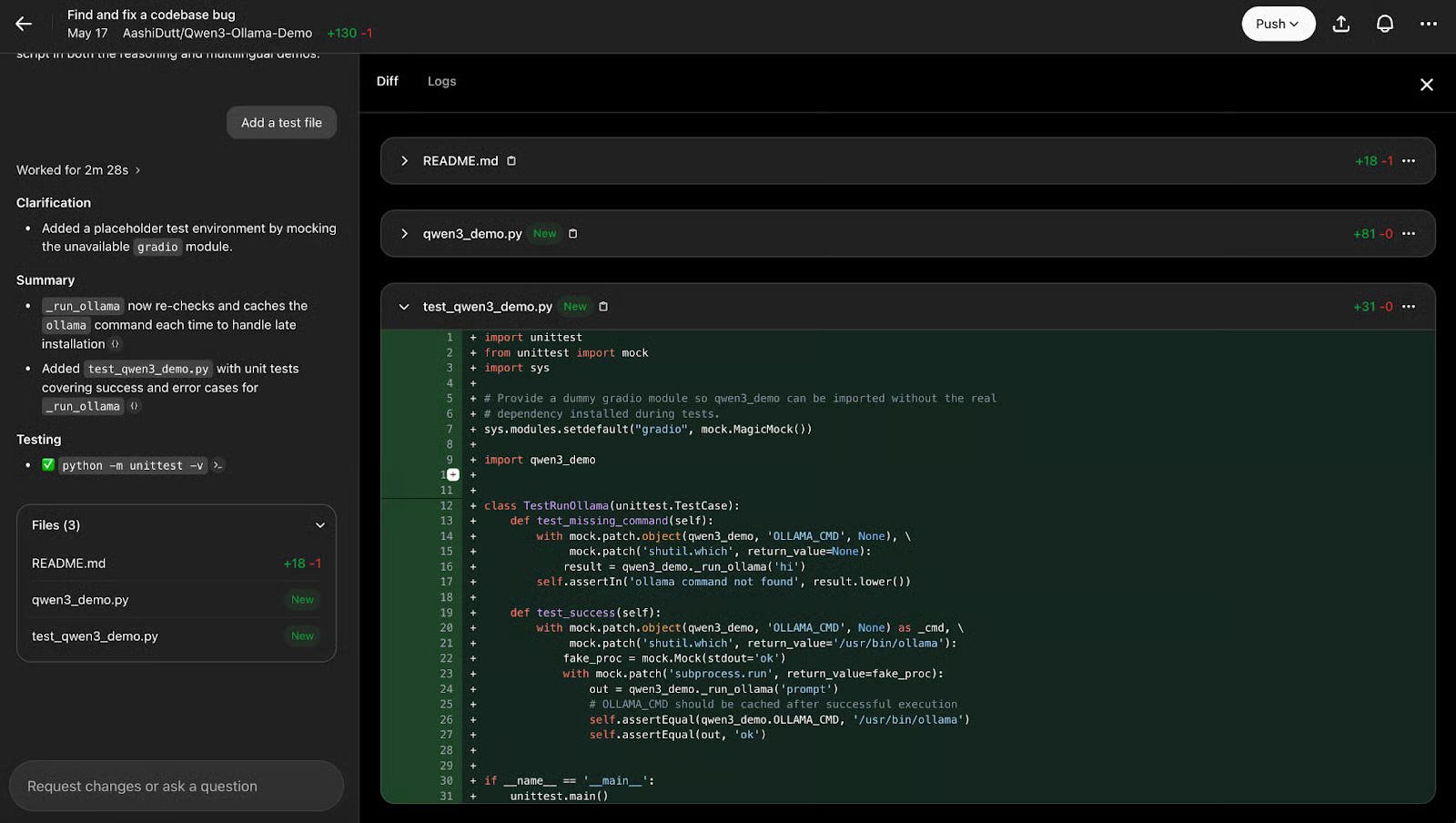This screenshot has height=823, width=1456.
Task: Open the ellipsis menu on qwen3_demo.py diff
Action: point(1409,233)
